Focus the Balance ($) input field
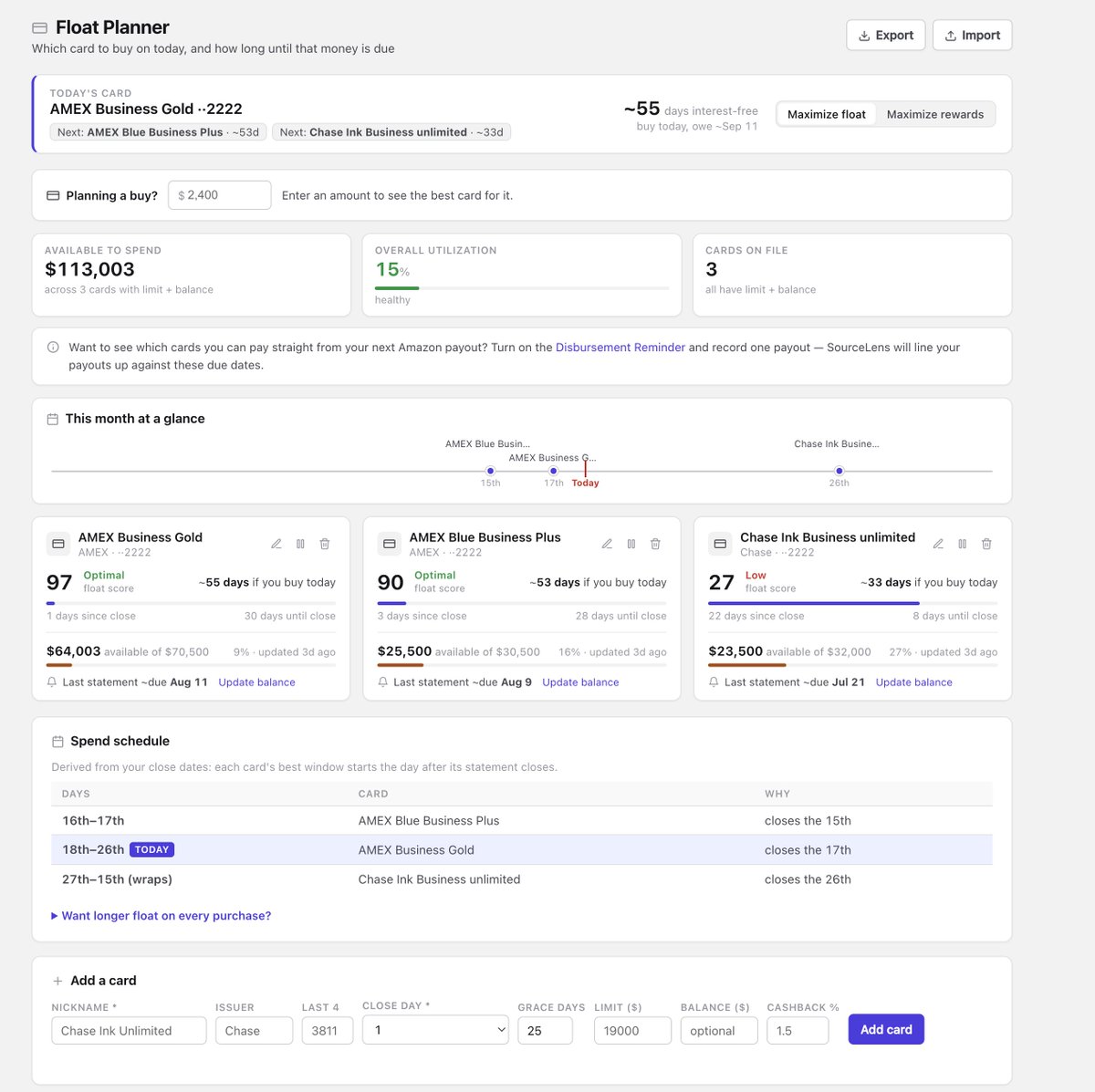Viewport: 1095px width, 1092px height. coord(719,1030)
